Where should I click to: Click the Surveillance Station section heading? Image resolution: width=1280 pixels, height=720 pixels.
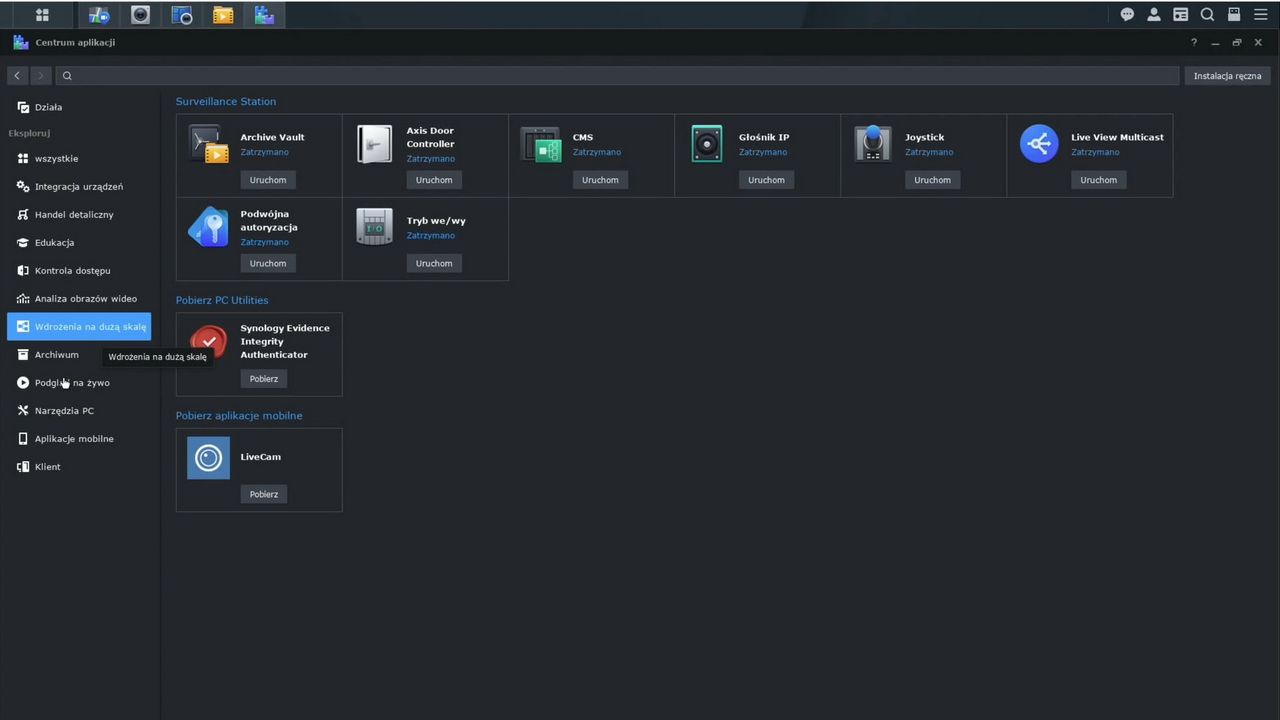click(226, 101)
